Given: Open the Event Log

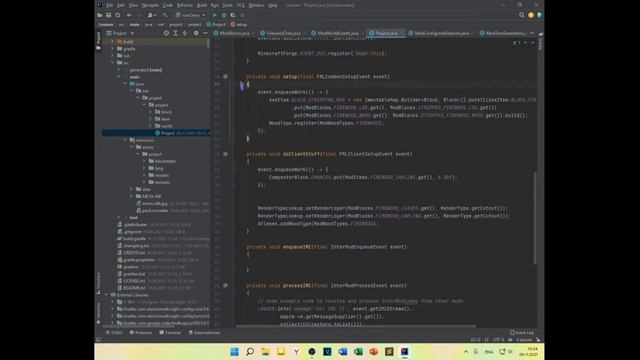Looking at the screenshot, I should 522,333.
